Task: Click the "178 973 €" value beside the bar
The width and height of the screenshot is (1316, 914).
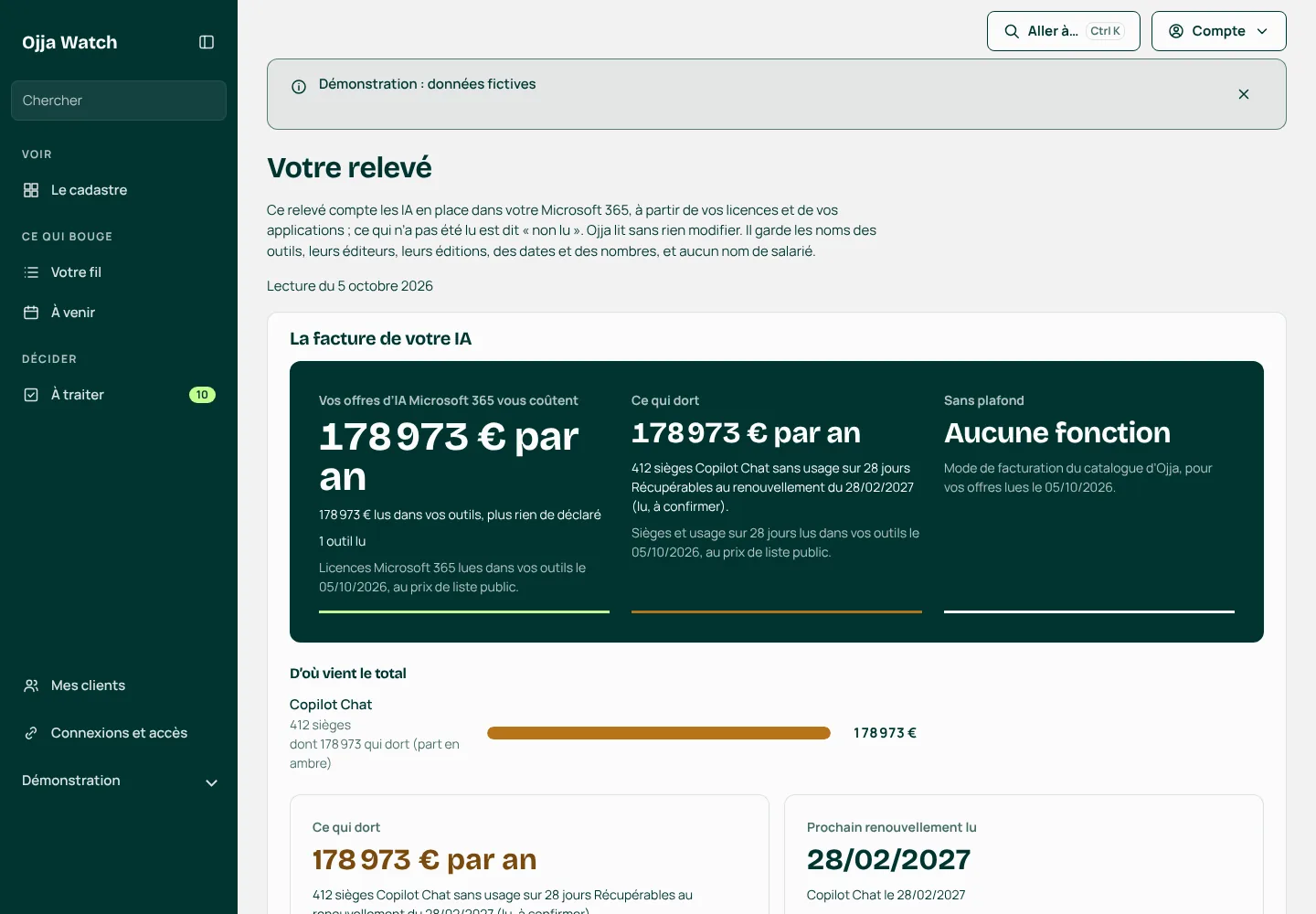Action: click(885, 733)
